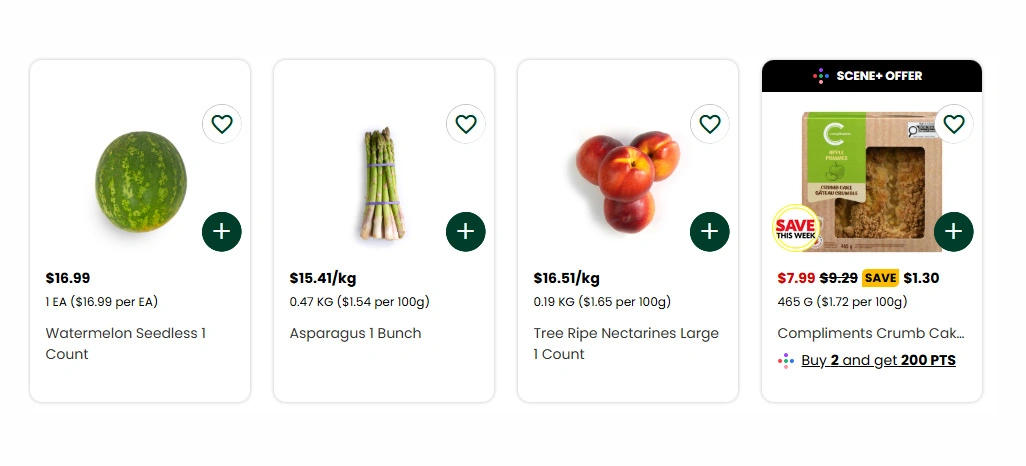This screenshot has width=1026, height=466.
Task: Add Watermelon Seedless to cart
Action: pyautogui.click(x=222, y=232)
